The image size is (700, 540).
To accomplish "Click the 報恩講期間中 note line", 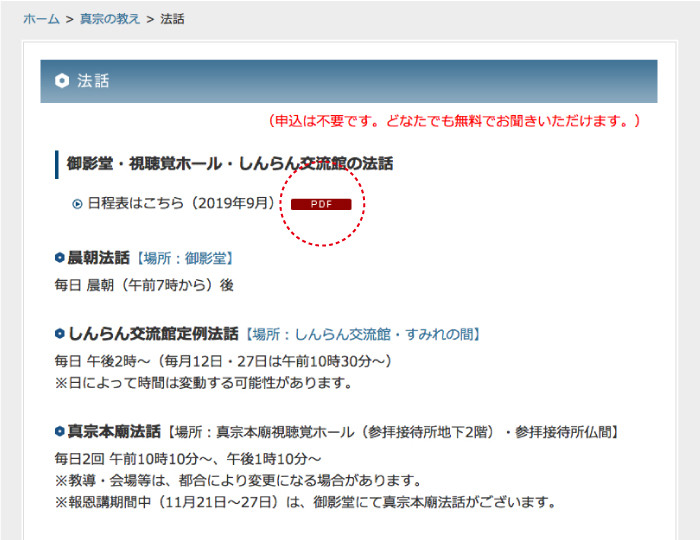I will coord(305,502).
